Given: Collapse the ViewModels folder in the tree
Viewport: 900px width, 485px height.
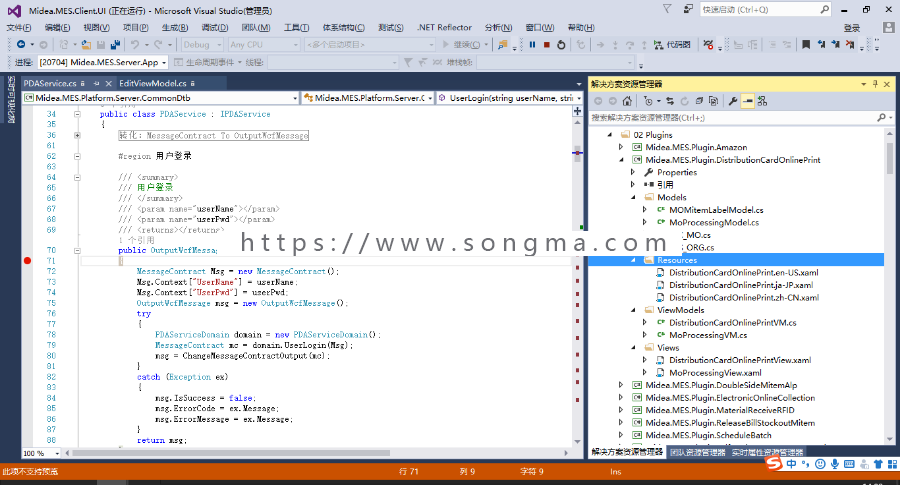Looking at the screenshot, I should coord(633,310).
